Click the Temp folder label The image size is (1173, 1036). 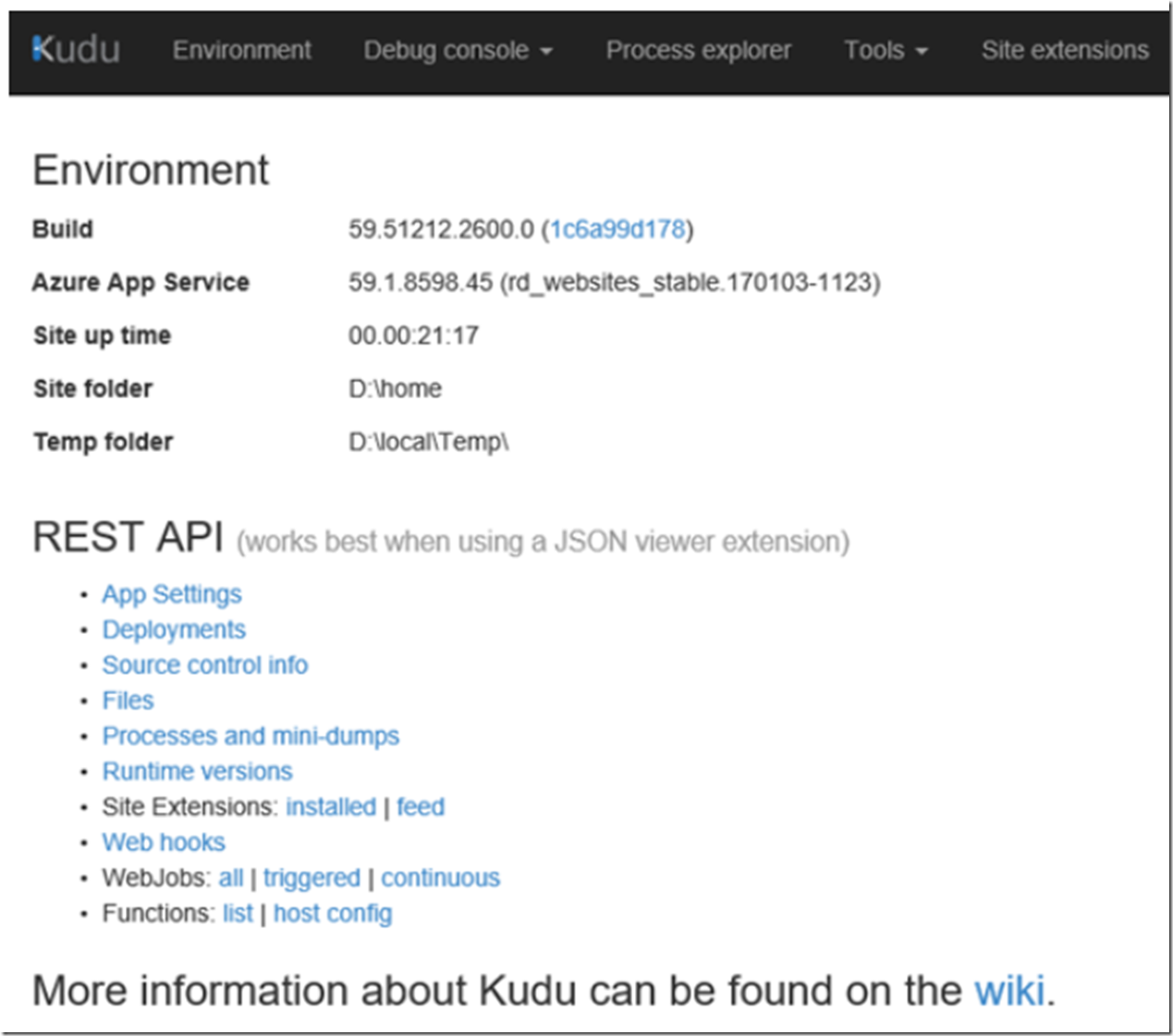pyautogui.click(x=103, y=442)
